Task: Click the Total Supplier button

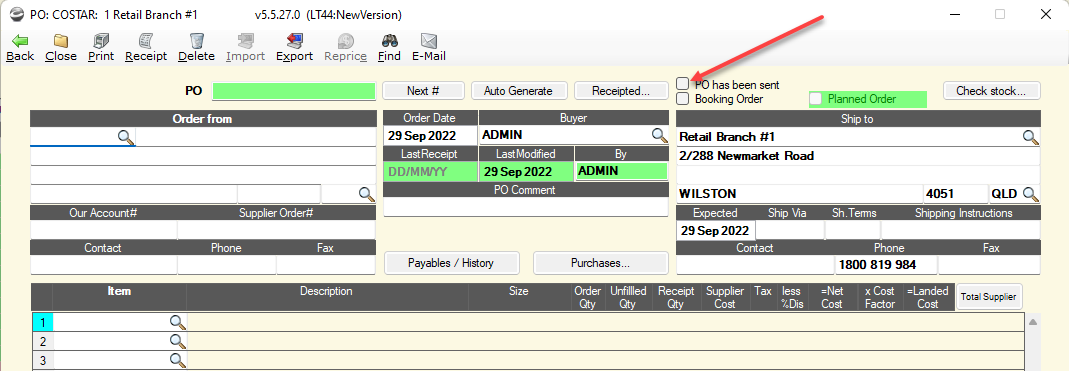Action: click(989, 297)
